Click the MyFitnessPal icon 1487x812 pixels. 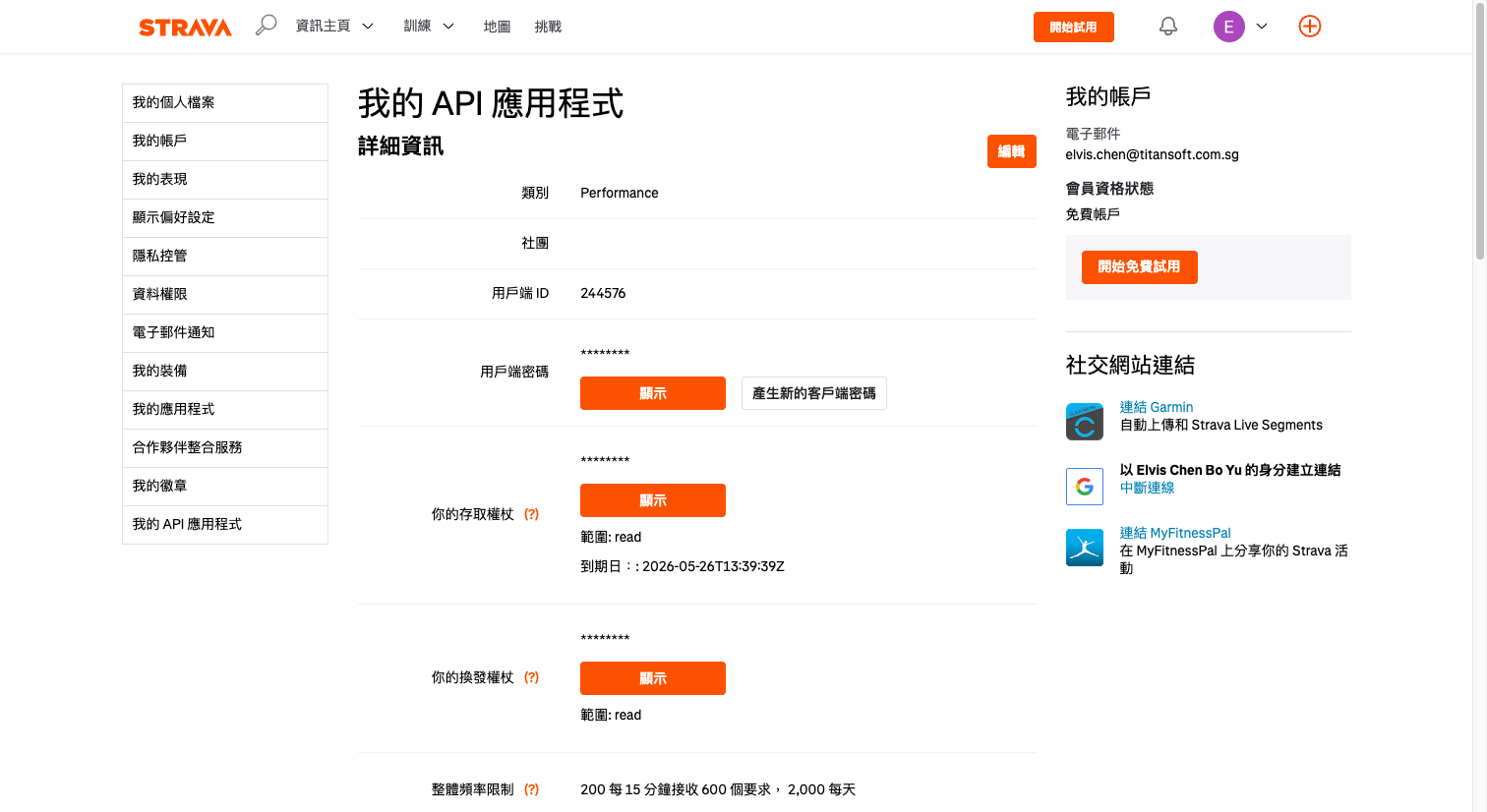pos(1085,548)
